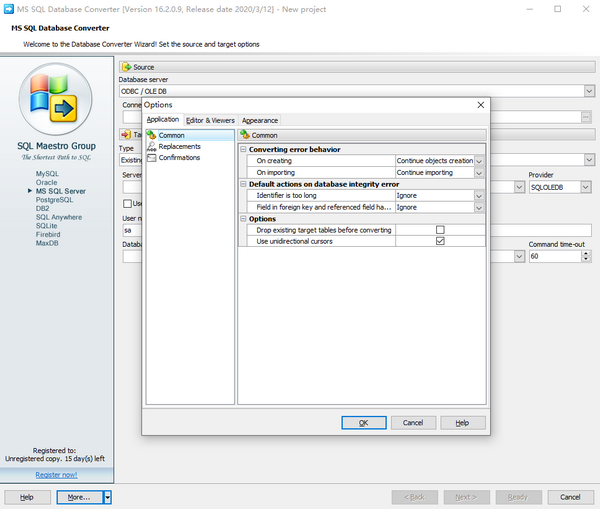Click the More... button

pos(79,497)
